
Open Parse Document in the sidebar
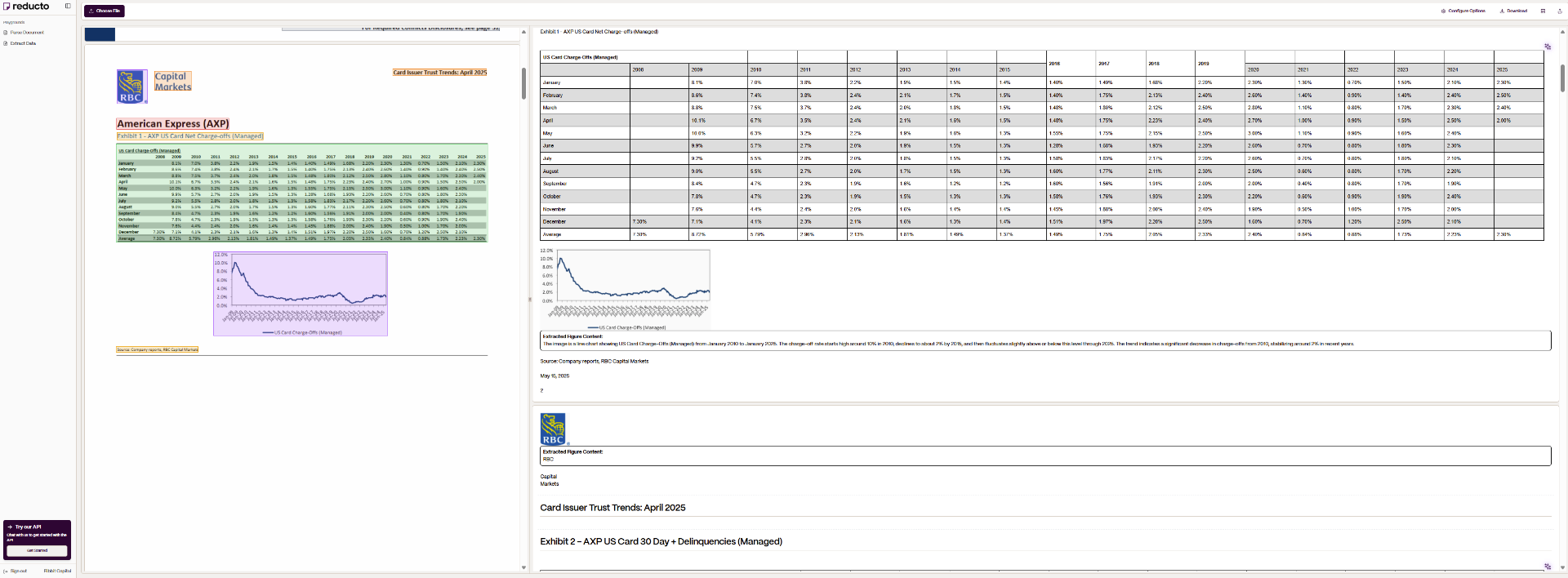27,33
